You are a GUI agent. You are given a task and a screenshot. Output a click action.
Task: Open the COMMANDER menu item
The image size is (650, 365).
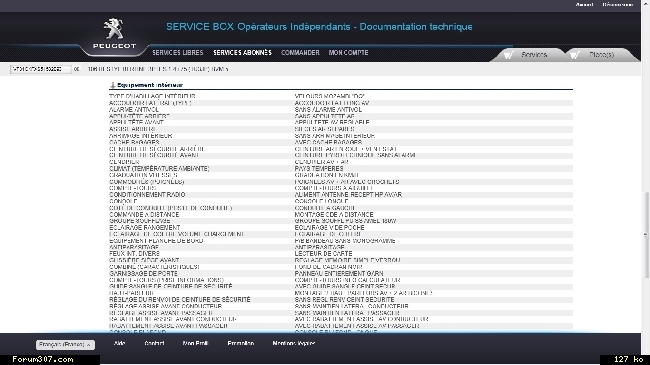point(300,53)
